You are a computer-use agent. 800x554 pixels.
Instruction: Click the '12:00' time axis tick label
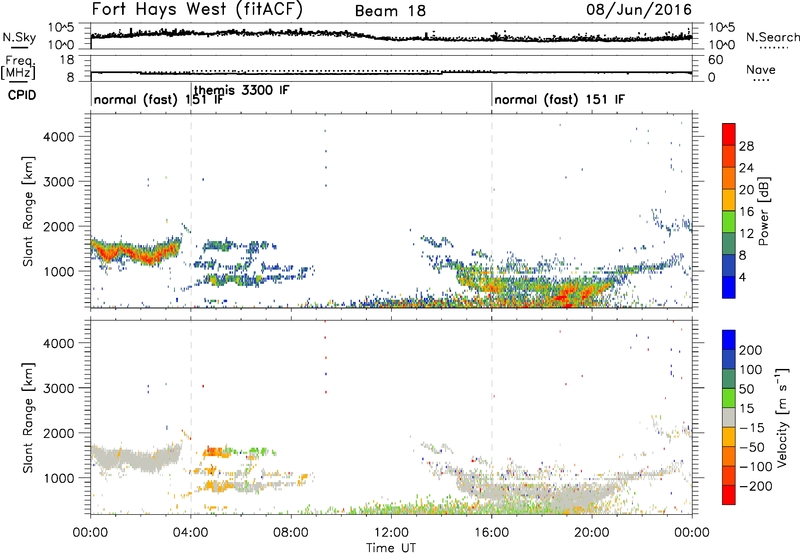[x=391, y=533]
